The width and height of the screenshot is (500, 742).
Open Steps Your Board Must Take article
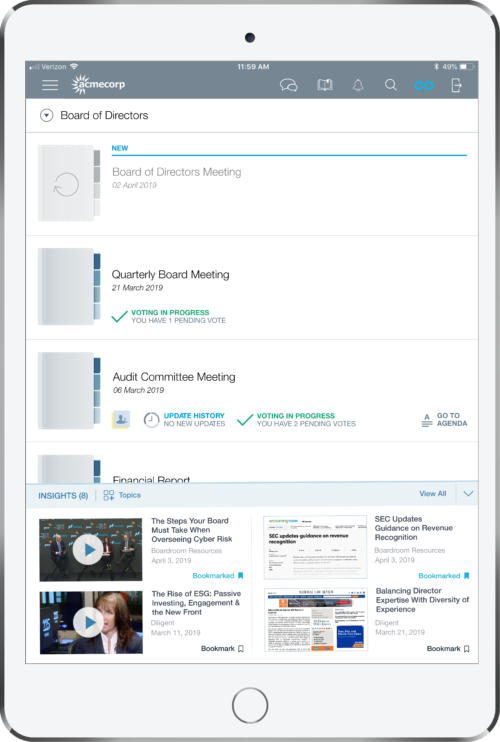pos(192,530)
